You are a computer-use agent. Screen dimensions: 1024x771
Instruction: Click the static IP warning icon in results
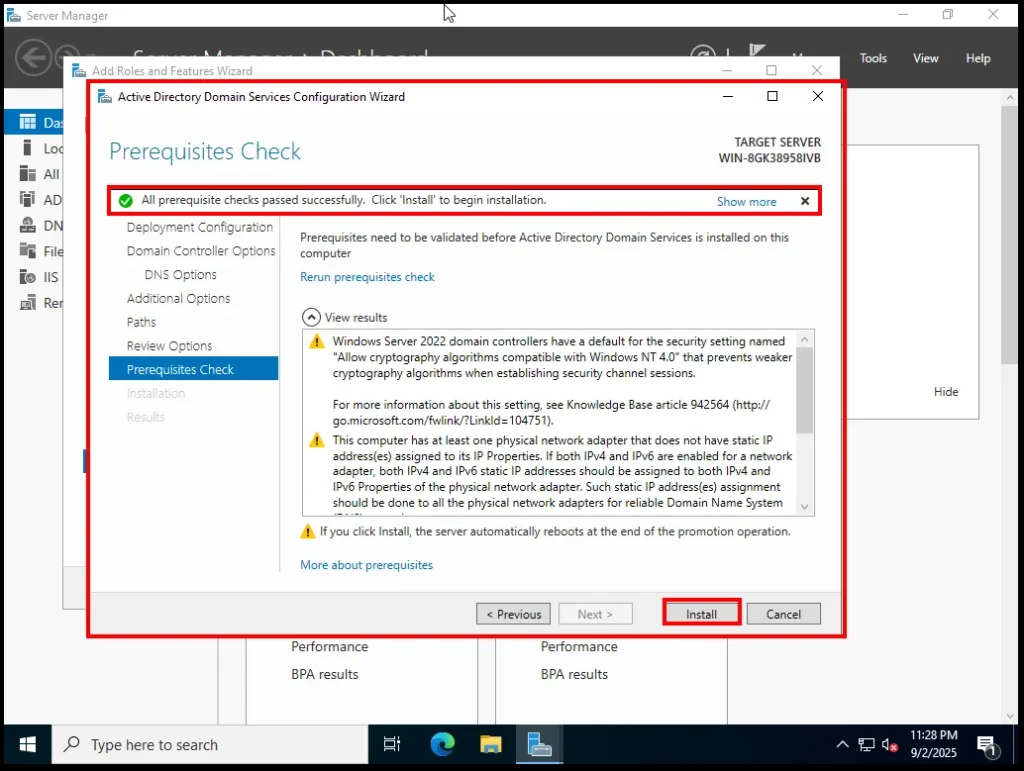click(x=317, y=440)
